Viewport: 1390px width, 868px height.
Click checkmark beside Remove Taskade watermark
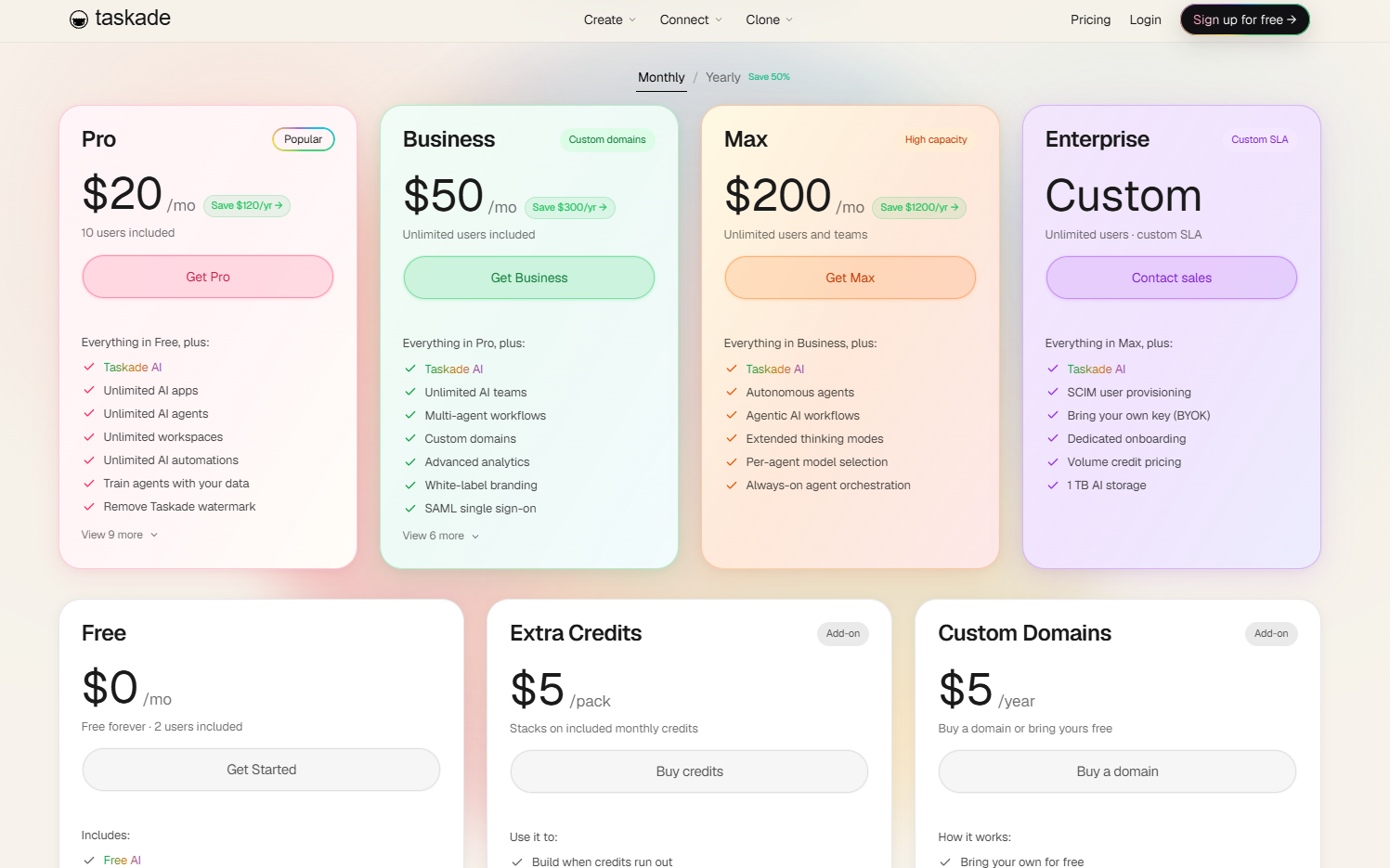[89, 507]
